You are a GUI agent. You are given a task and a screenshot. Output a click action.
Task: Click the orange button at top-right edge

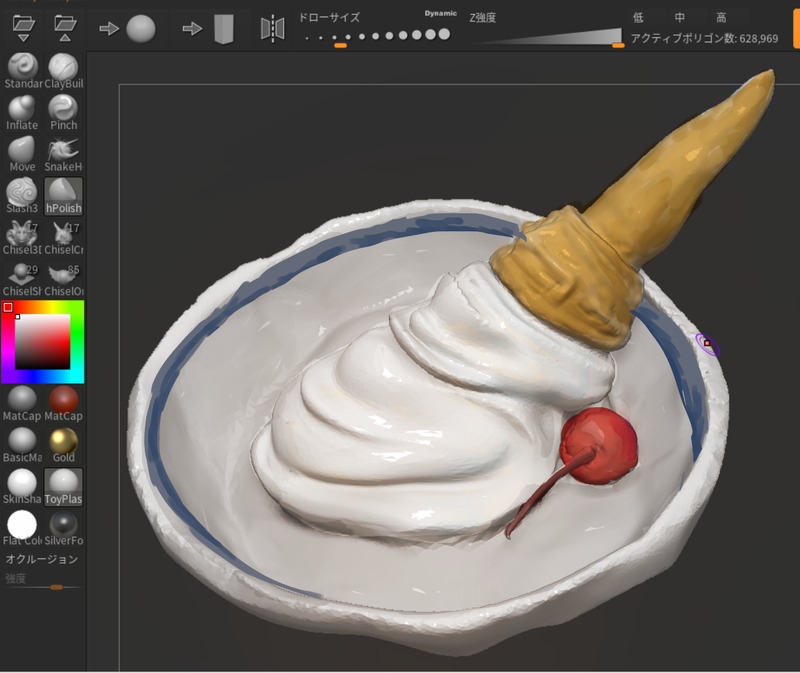pos(796,30)
